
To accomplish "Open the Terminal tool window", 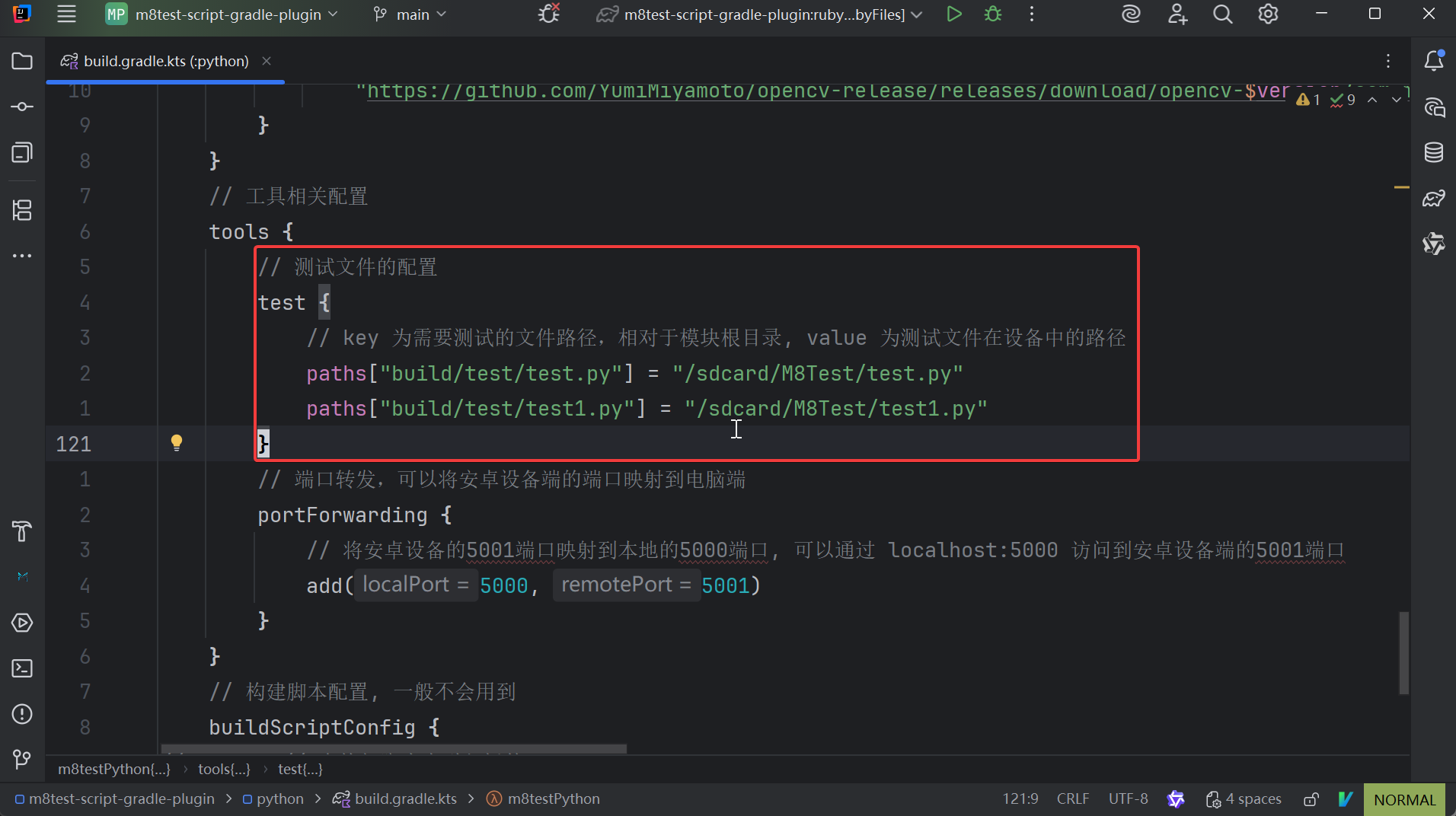I will click(22, 668).
